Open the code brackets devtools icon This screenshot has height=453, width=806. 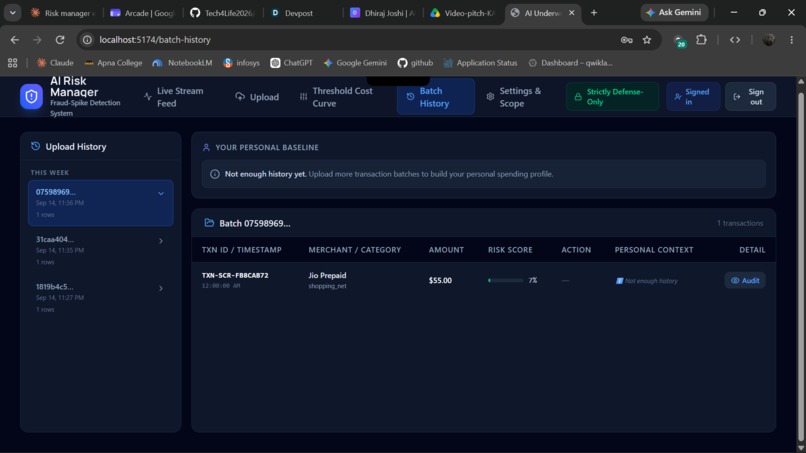[735, 40]
